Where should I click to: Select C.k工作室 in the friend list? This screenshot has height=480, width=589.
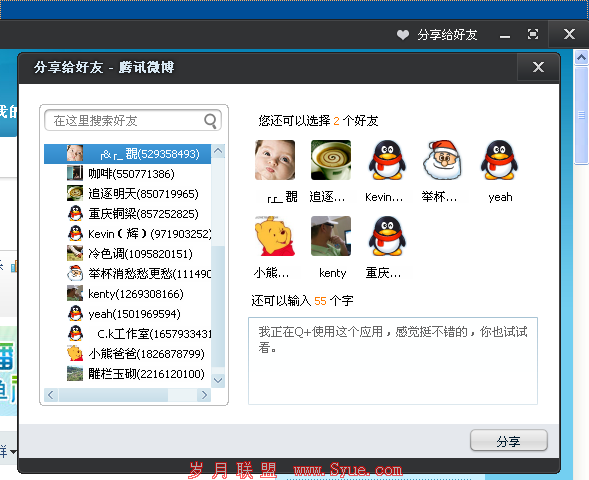tap(127, 334)
